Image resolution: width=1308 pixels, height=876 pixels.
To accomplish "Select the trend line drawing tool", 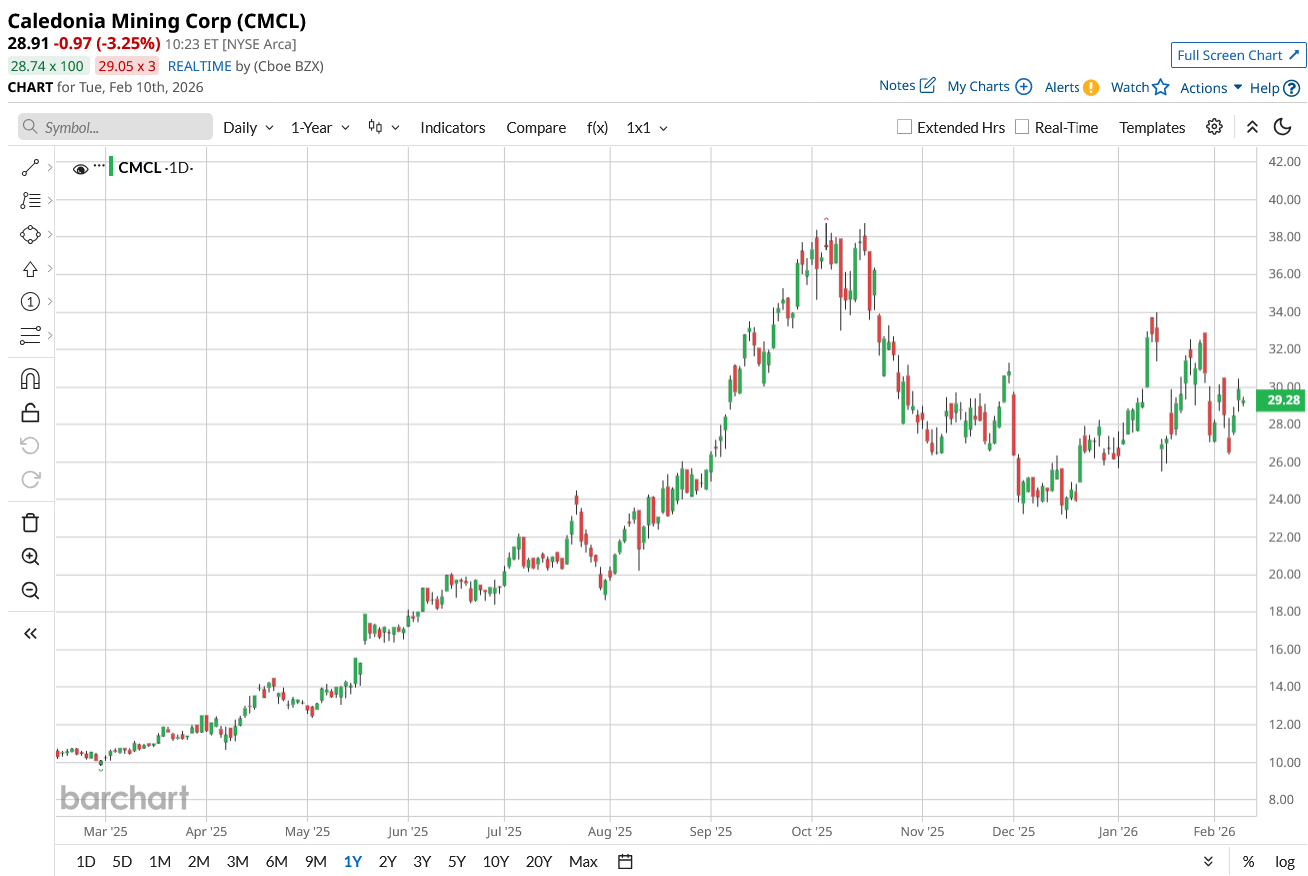I will [x=30, y=168].
